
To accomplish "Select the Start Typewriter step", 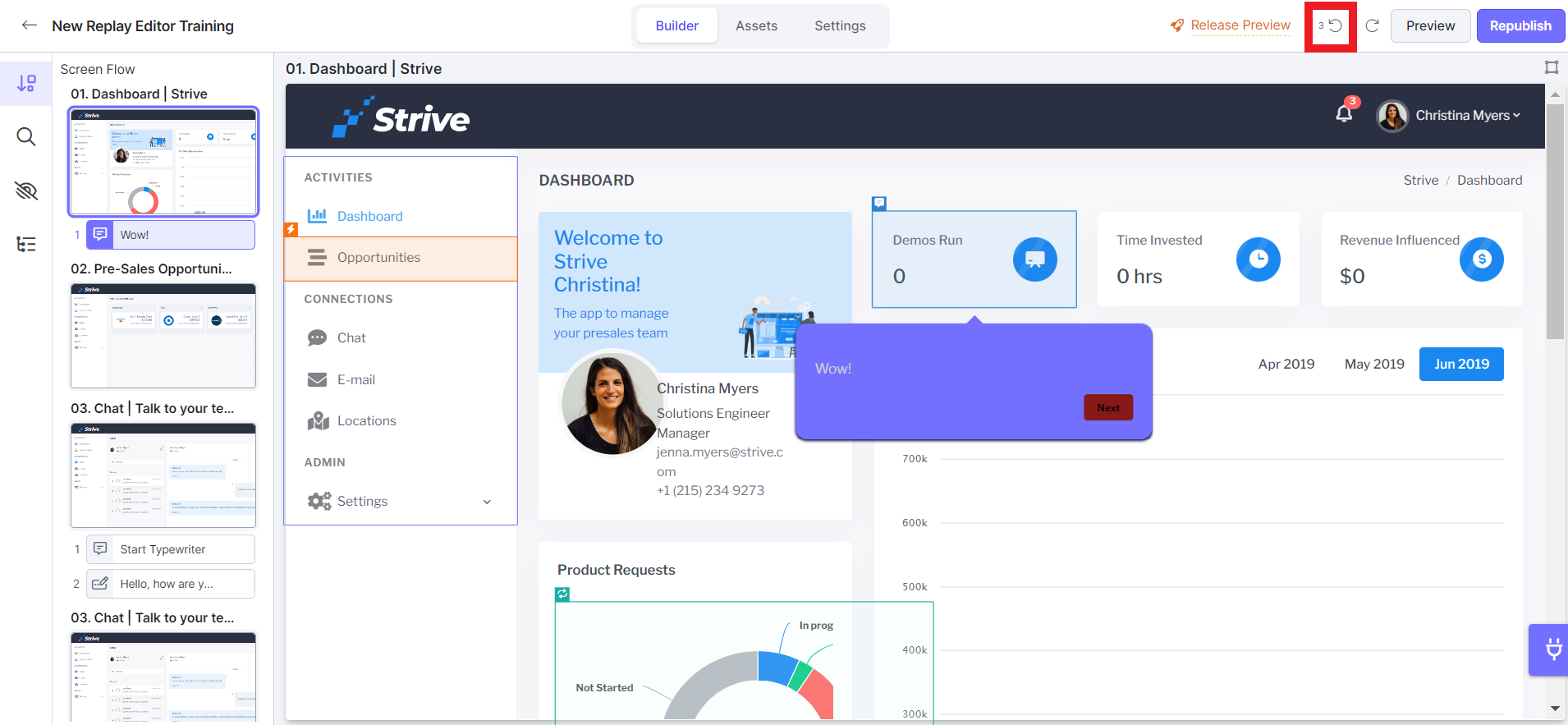I will pyautogui.click(x=171, y=549).
